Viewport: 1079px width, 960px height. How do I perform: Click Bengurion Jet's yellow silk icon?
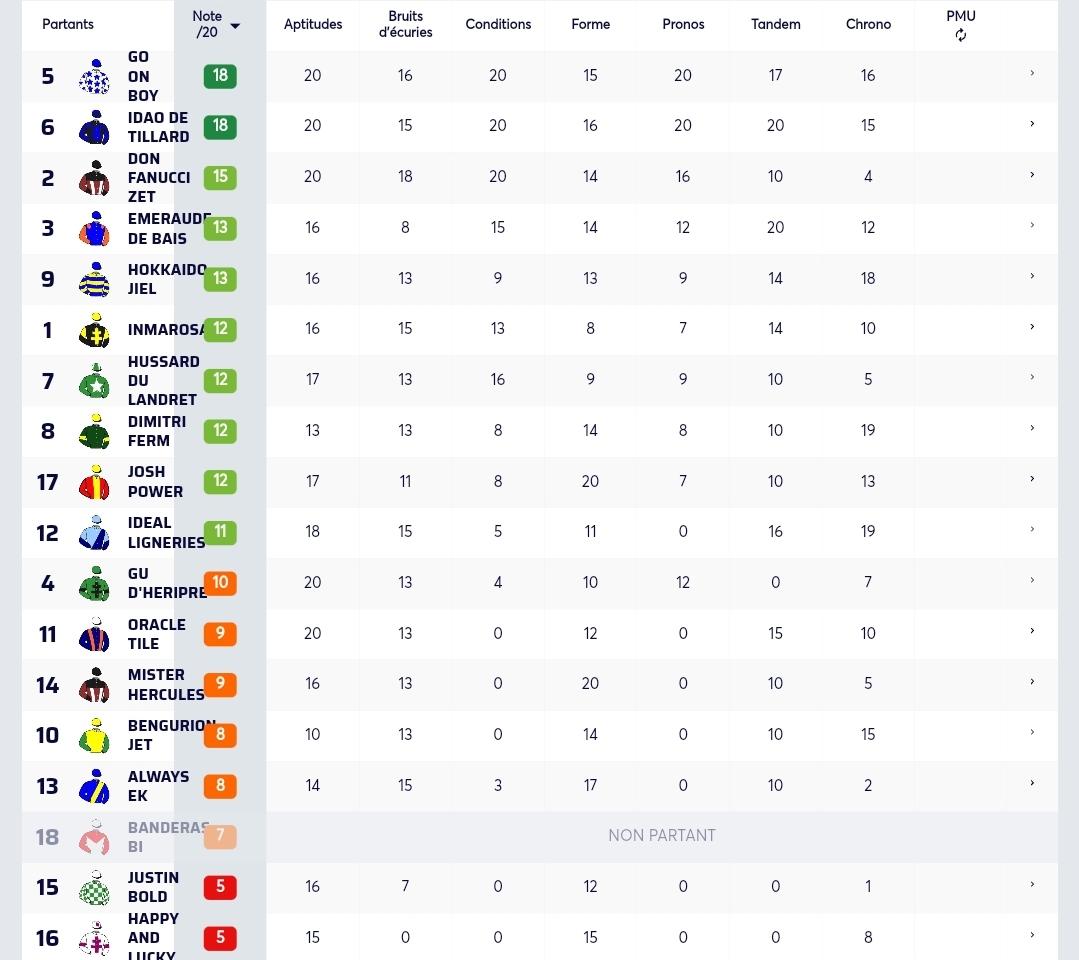click(94, 735)
